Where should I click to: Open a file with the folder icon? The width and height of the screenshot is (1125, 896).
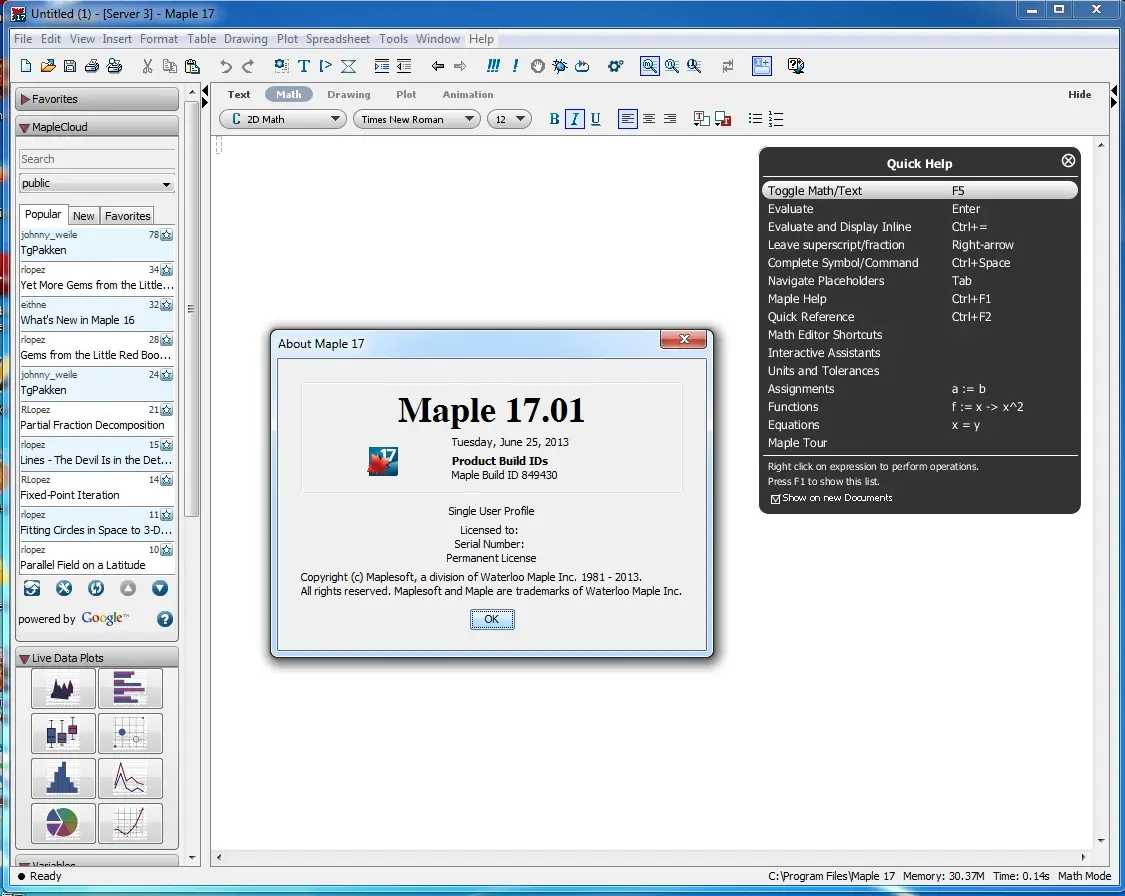pos(48,66)
